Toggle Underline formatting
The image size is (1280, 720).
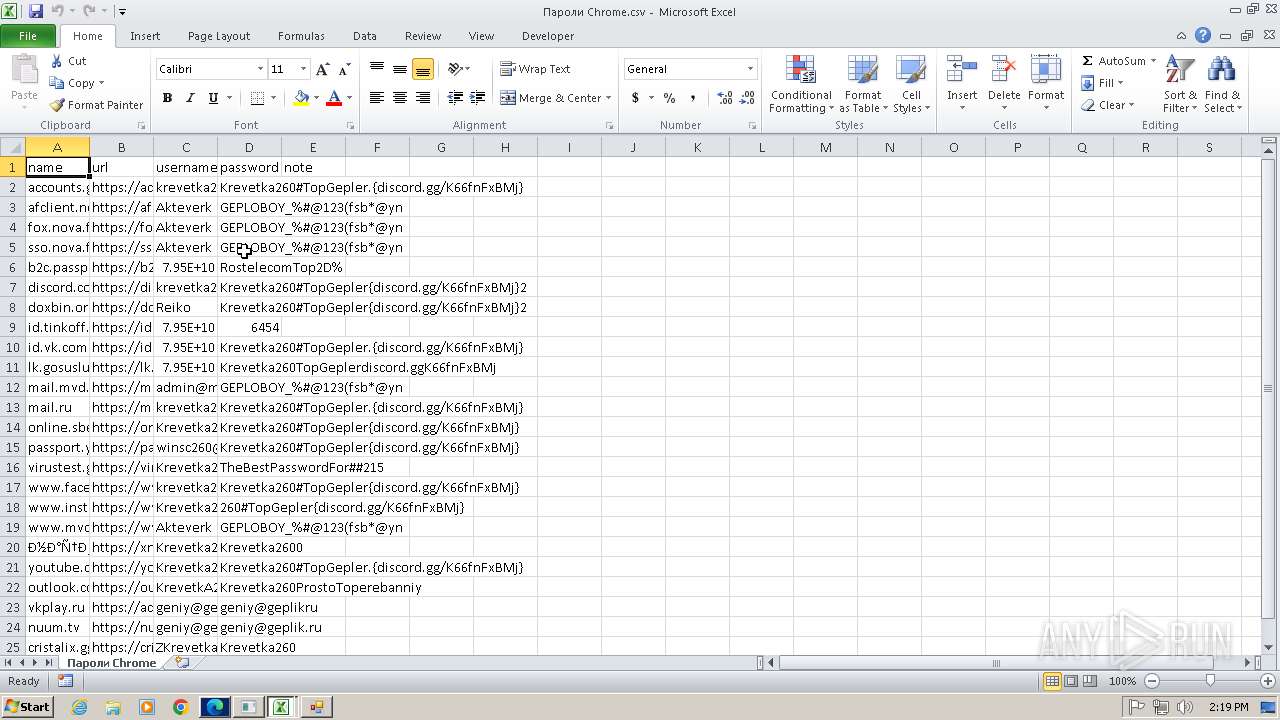pos(213,98)
